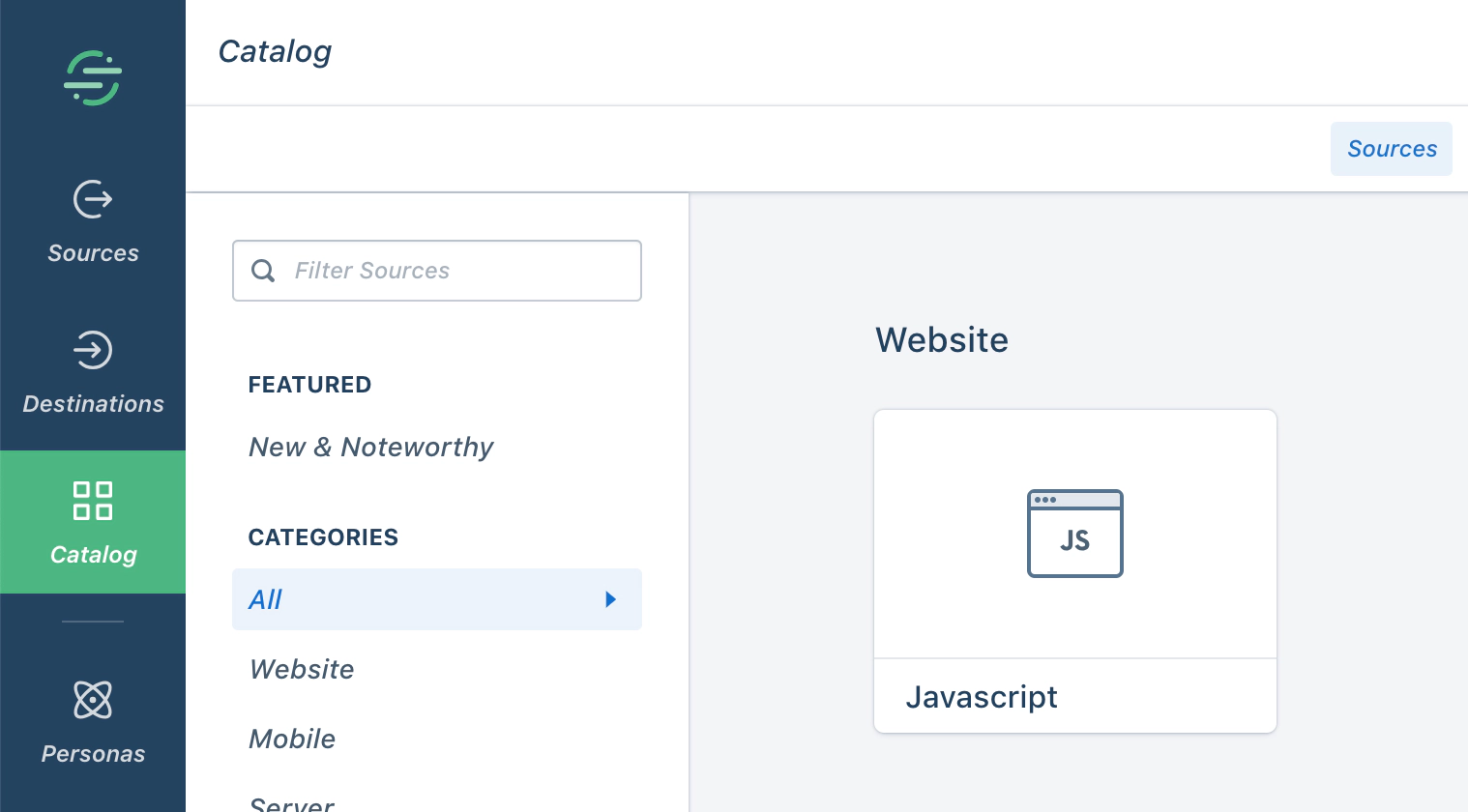Screen dimensions: 1468x812
Task: Open Personas via atom icon
Action: point(93,700)
